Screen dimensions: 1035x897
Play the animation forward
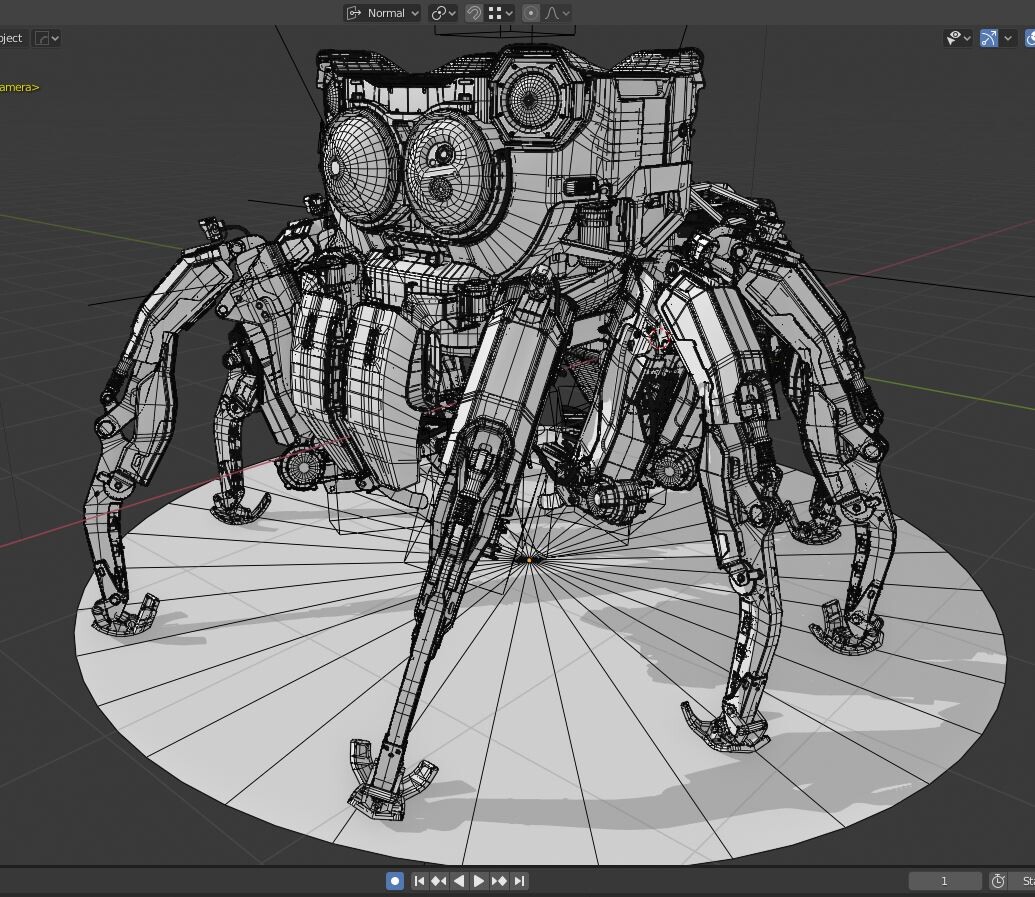[x=479, y=880]
